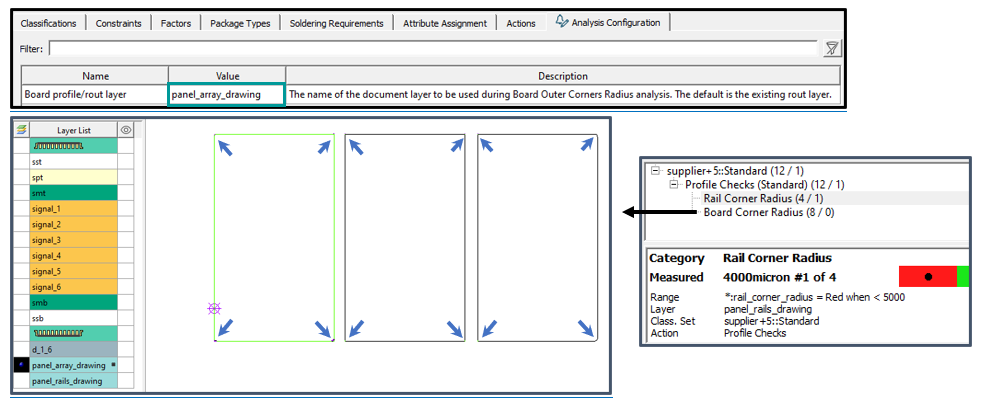This screenshot has width=981, height=403.
Task: Select Rail Corner Radius (4 / 1) result
Action: click(x=763, y=198)
